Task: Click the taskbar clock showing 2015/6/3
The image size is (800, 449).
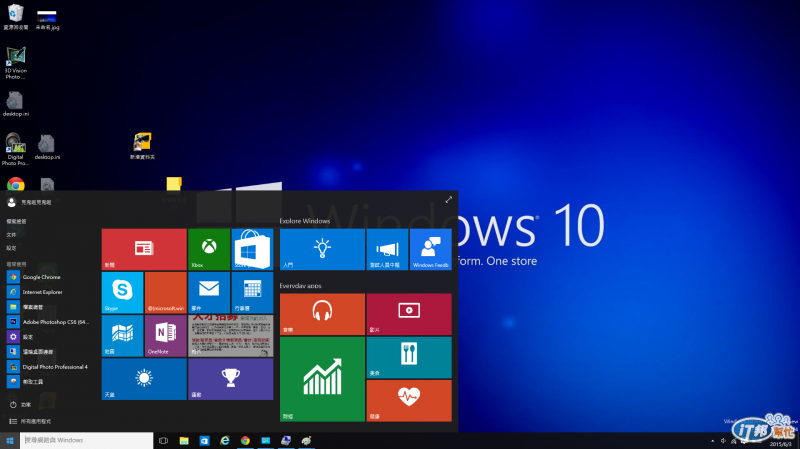Action: 780,444
